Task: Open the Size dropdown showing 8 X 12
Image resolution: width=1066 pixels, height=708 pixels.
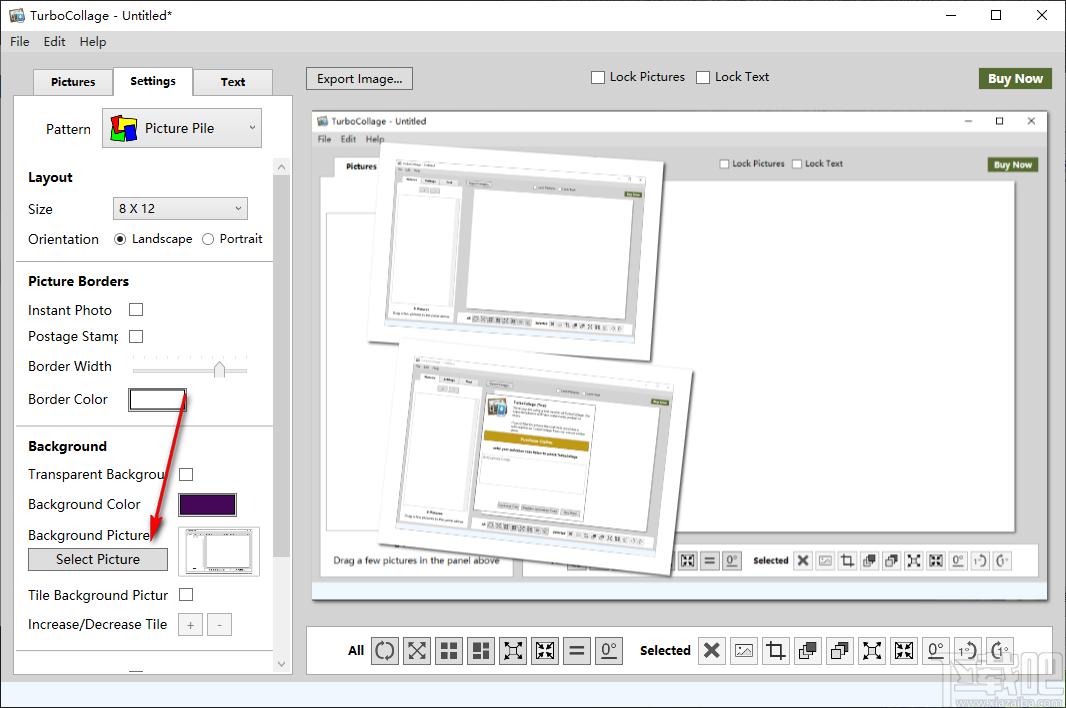Action: (180, 209)
